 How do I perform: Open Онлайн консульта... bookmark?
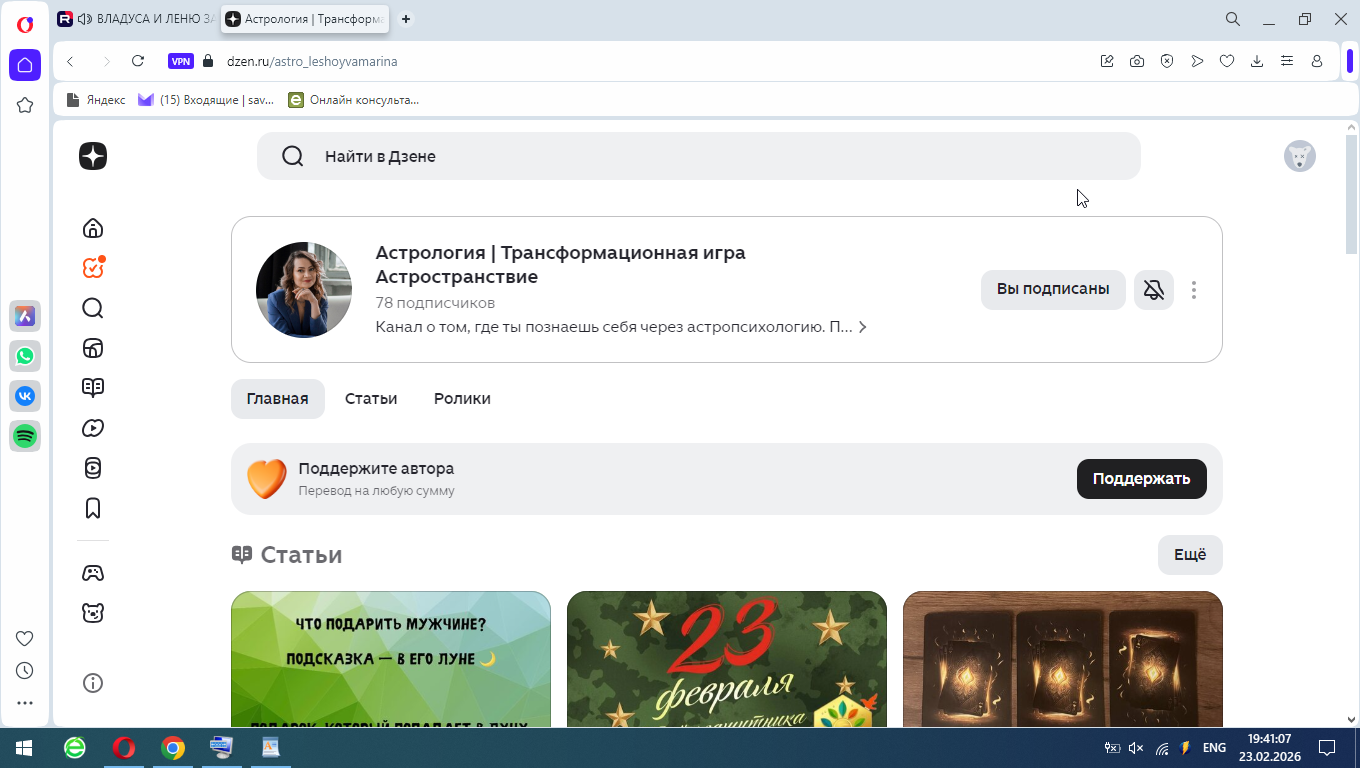pos(354,99)
